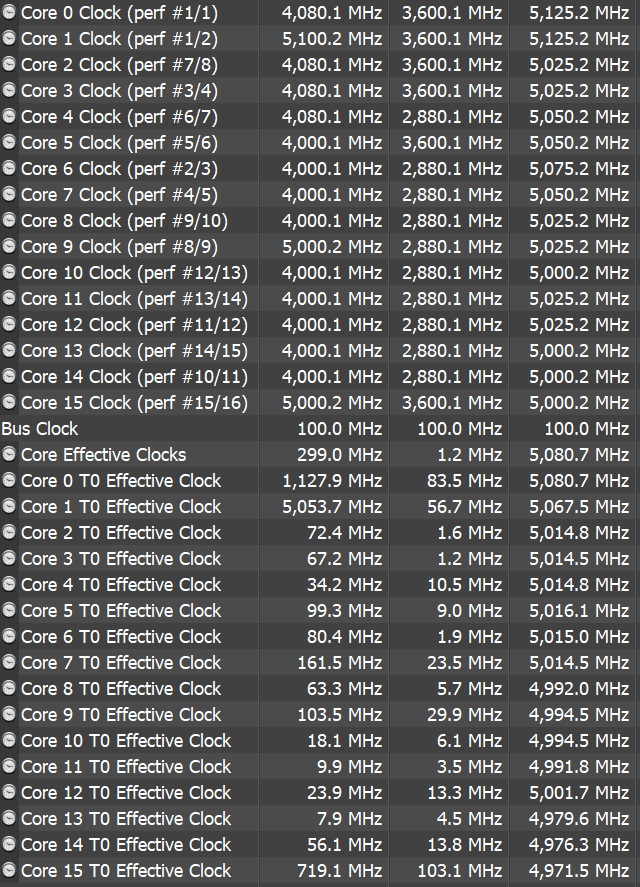Click icon beside Core 15 T0 Effective Clock
The image size is (640, 887).
point(8,871)
